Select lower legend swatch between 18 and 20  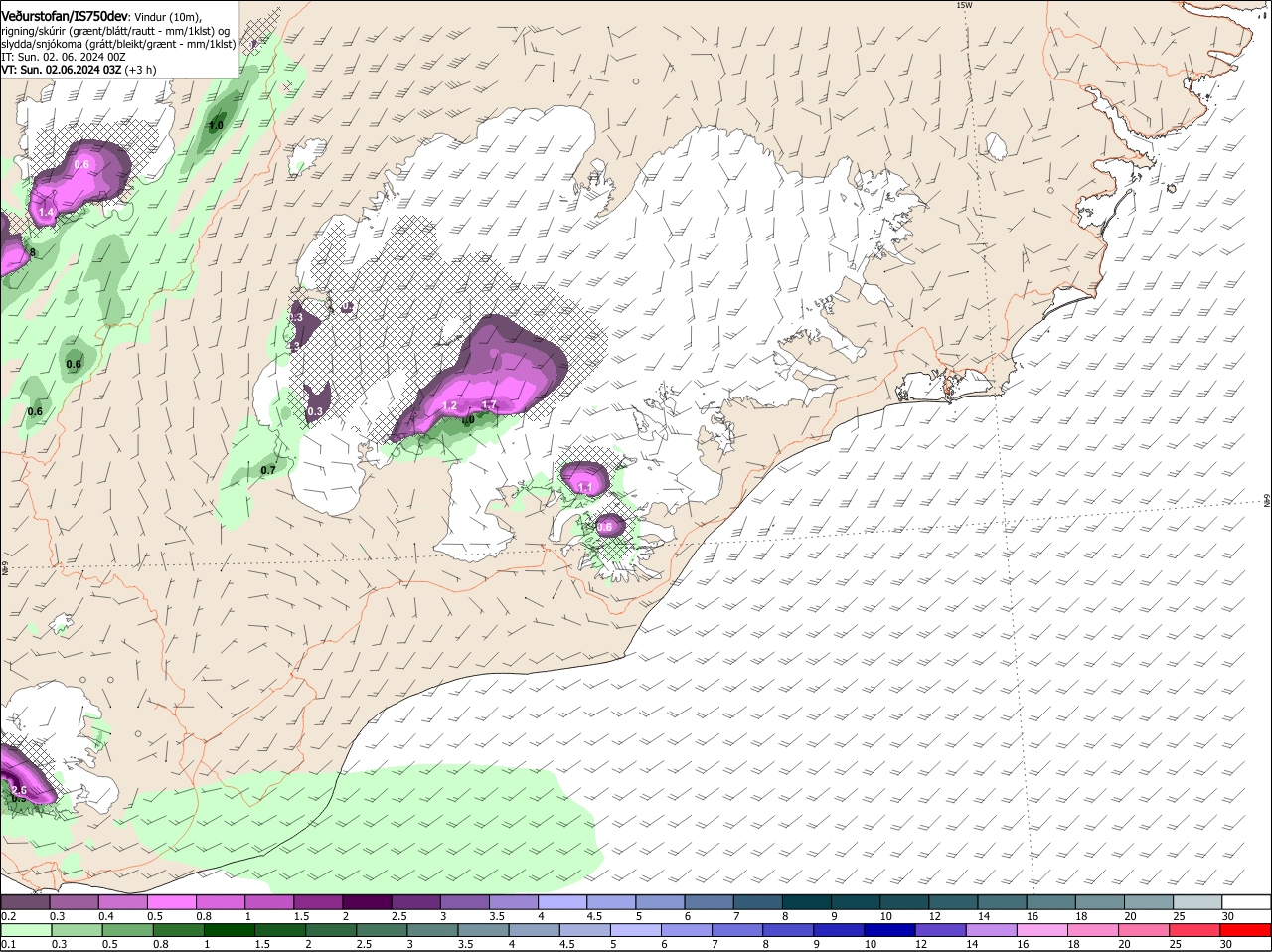pyautogui.click(x=1094, y=930)
